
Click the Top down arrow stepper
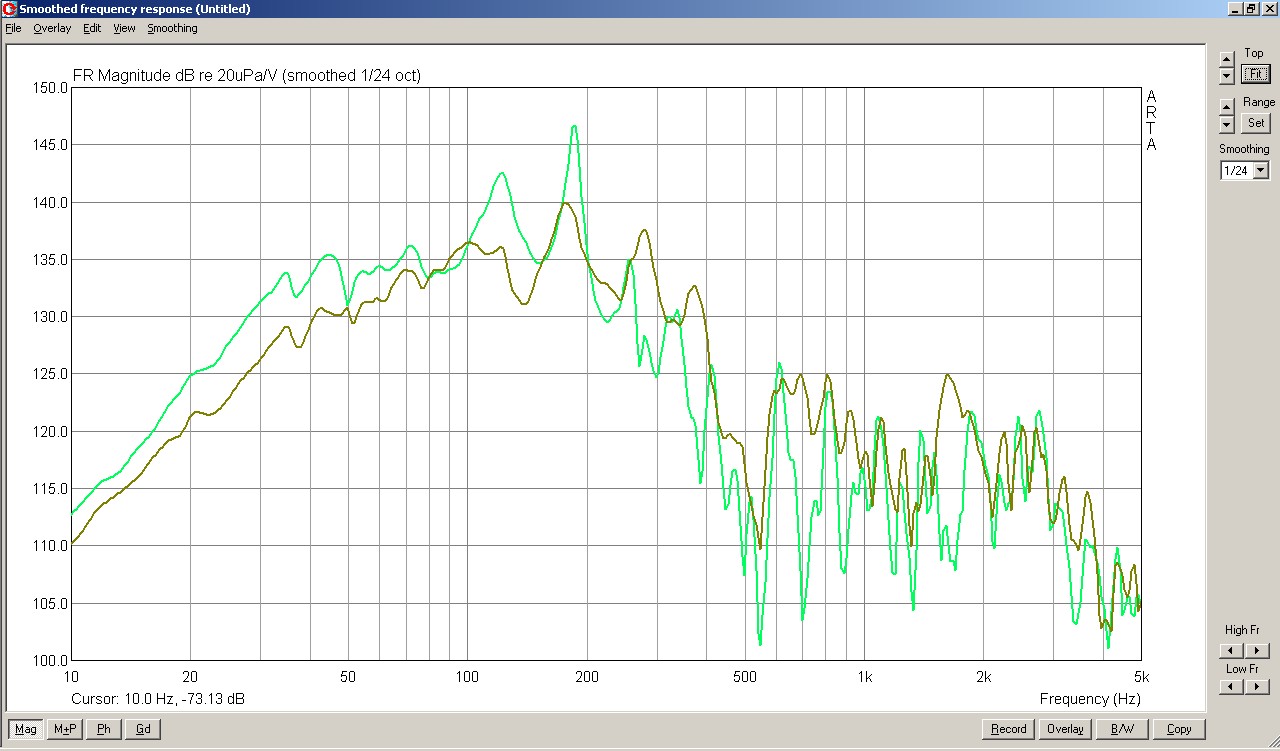click(1227, 76)
